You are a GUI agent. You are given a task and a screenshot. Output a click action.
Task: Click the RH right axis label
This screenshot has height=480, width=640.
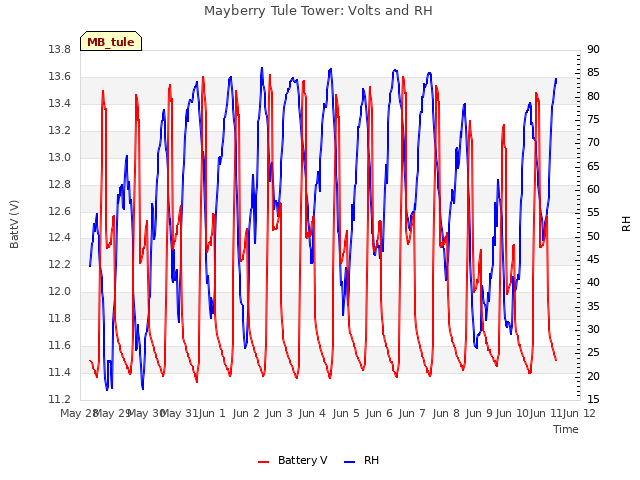(x=626, y=224)
